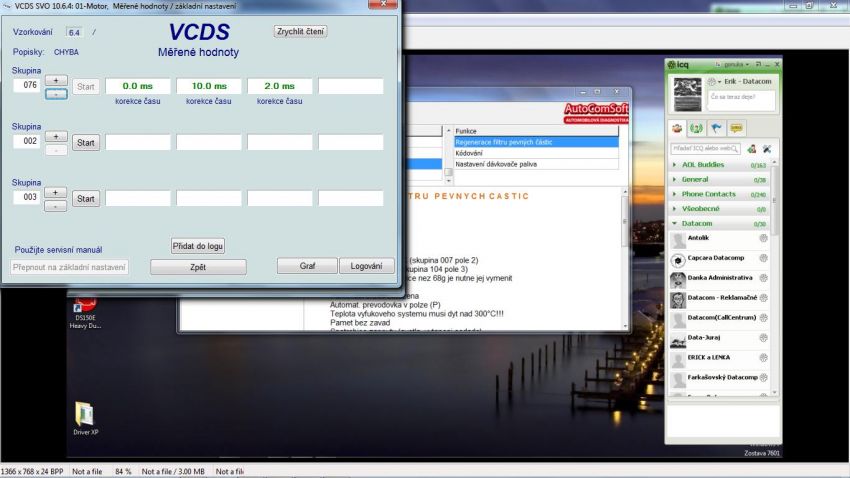Click the ICQ add contact icon
This screenshot has height=478, width=850.
(752, 148)
